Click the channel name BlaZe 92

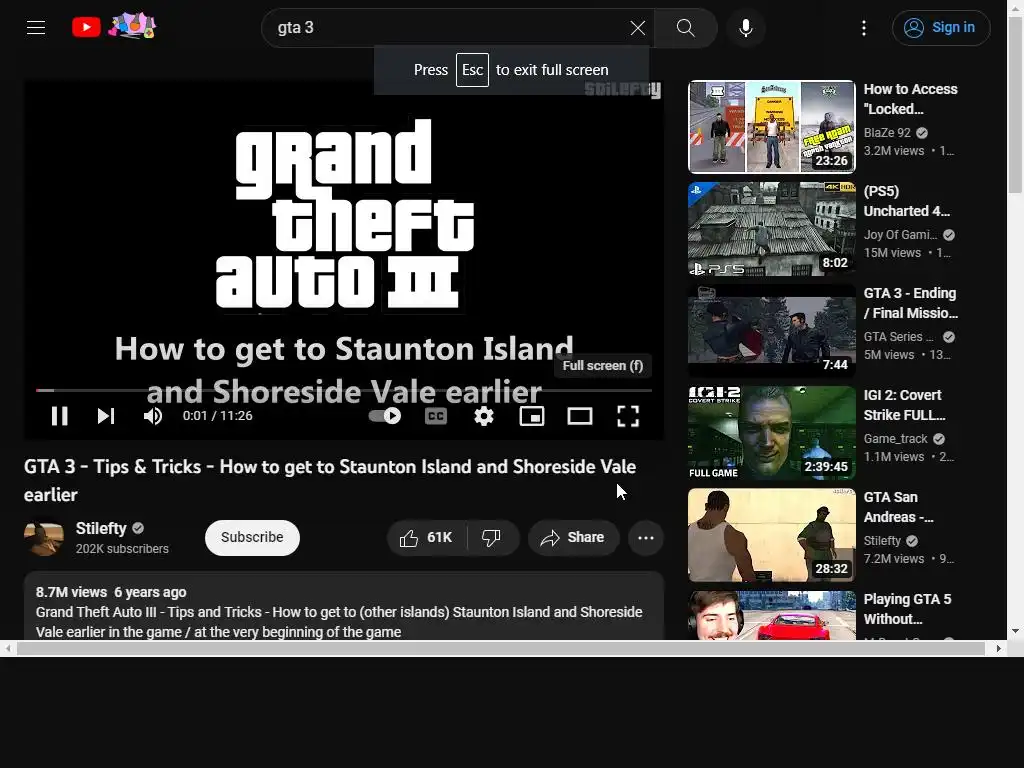887,133
